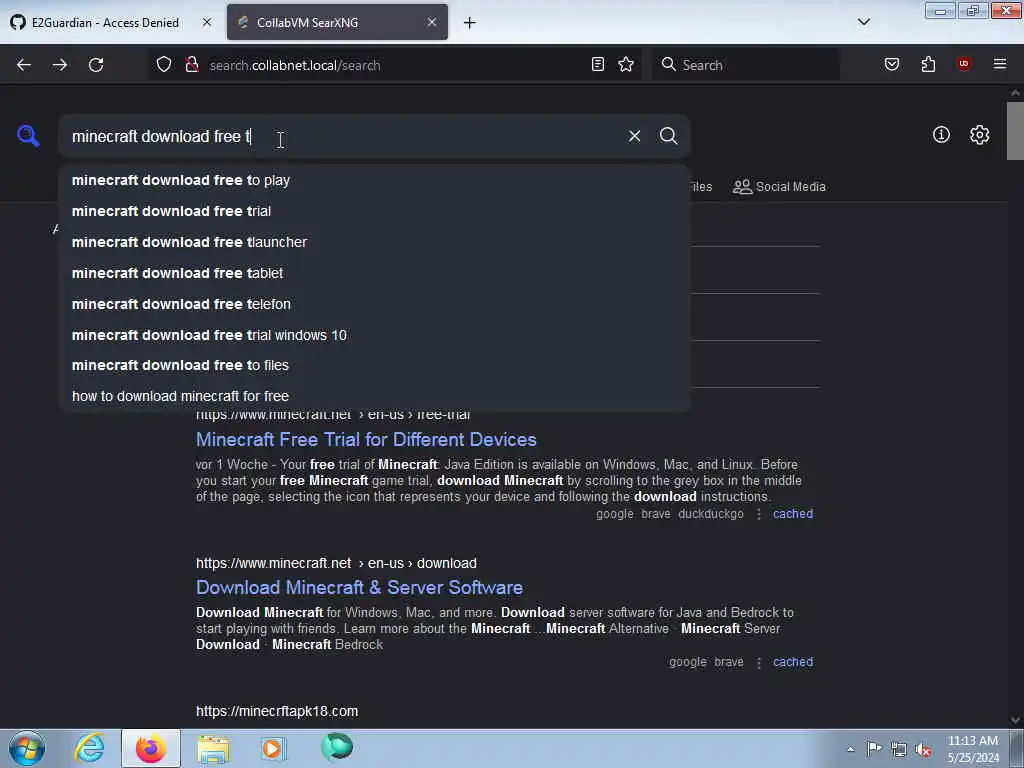
Task: Click minecraft.net en-us download URL
Action: click(x=336, y=563)
